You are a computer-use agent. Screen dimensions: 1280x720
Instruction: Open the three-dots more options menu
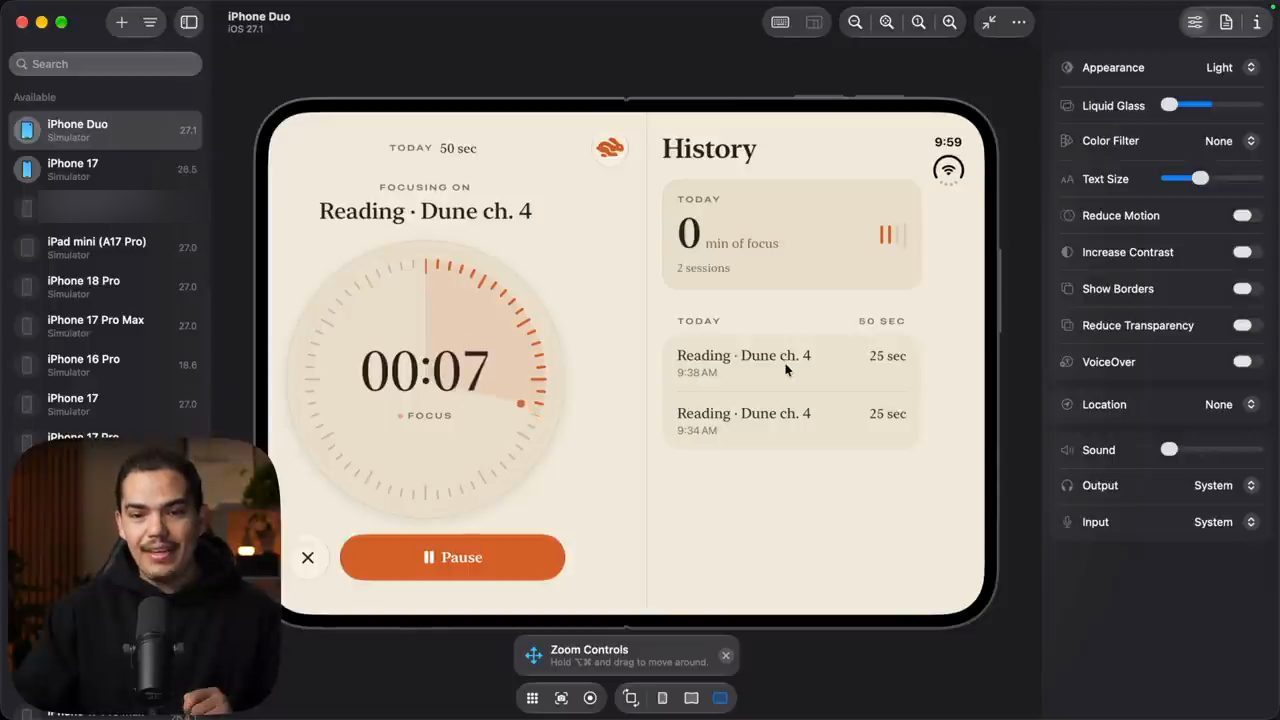1019,22
